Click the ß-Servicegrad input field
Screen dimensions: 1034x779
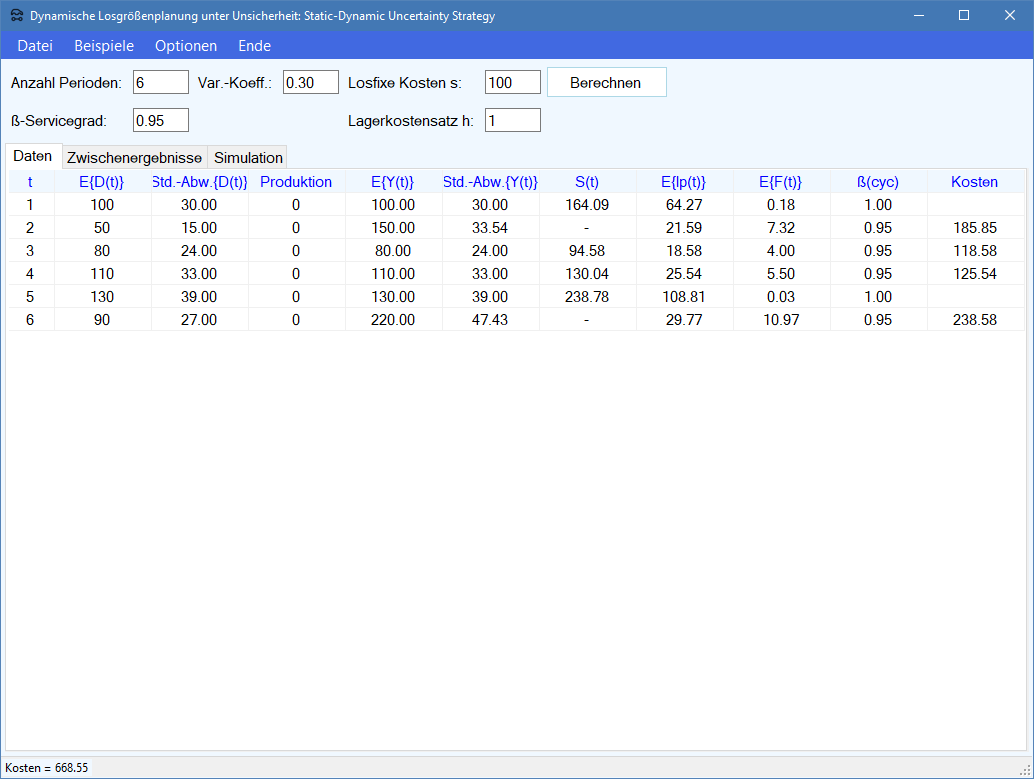click(x=160, y=121)
